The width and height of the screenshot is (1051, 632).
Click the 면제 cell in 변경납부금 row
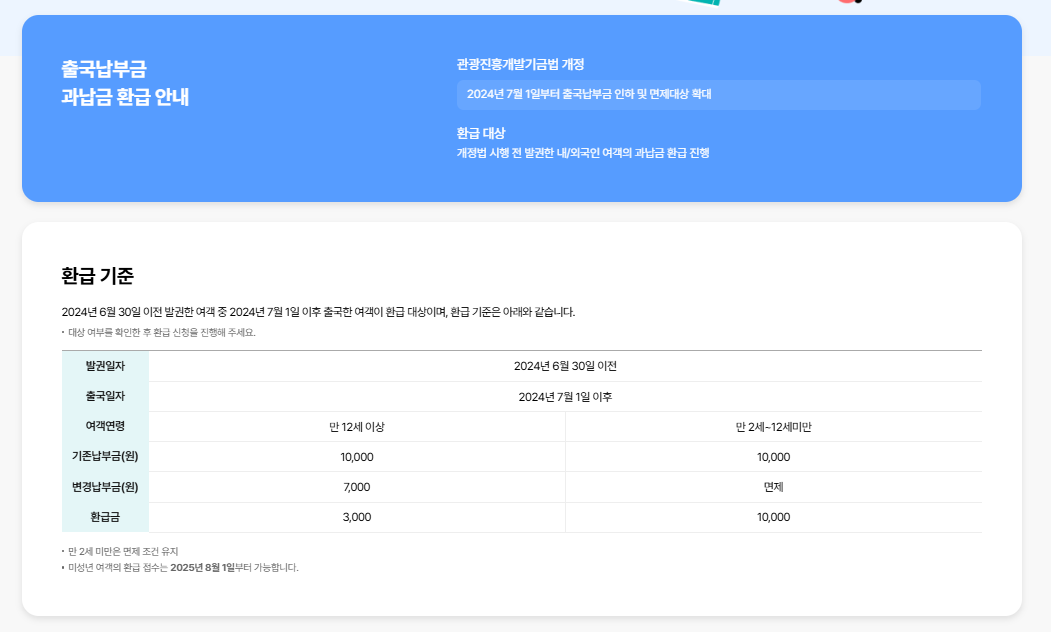(x=774, y=487)
